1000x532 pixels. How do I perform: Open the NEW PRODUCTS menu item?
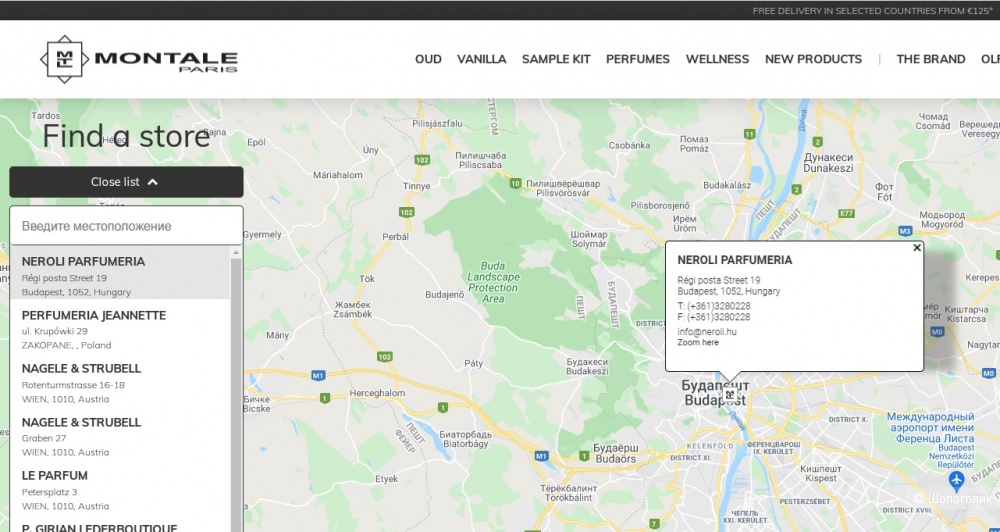813,59
